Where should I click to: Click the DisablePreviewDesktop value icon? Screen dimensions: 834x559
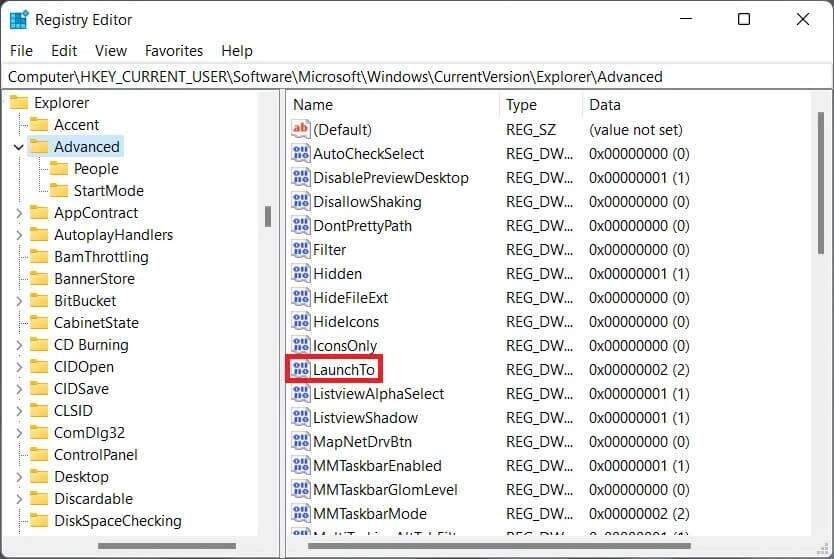coord(301,177)
